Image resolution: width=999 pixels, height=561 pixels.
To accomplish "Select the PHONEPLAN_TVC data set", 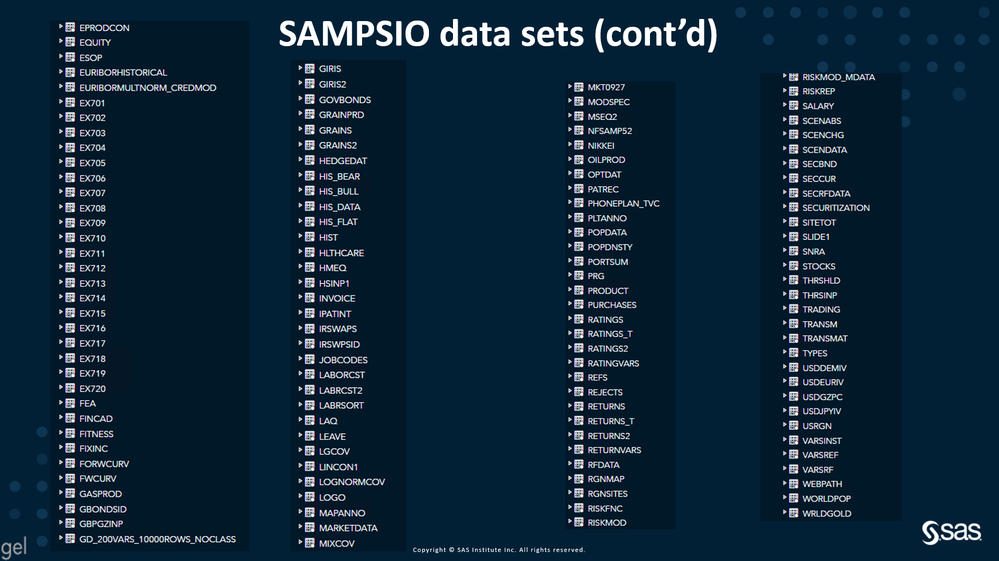I will [x=623, y=204].
